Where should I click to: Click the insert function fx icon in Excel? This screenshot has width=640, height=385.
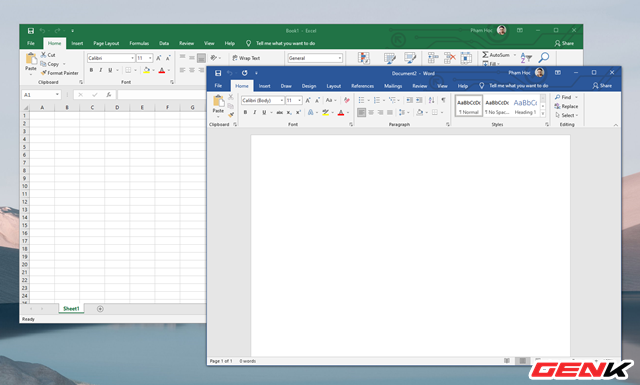tap(109, 95)
